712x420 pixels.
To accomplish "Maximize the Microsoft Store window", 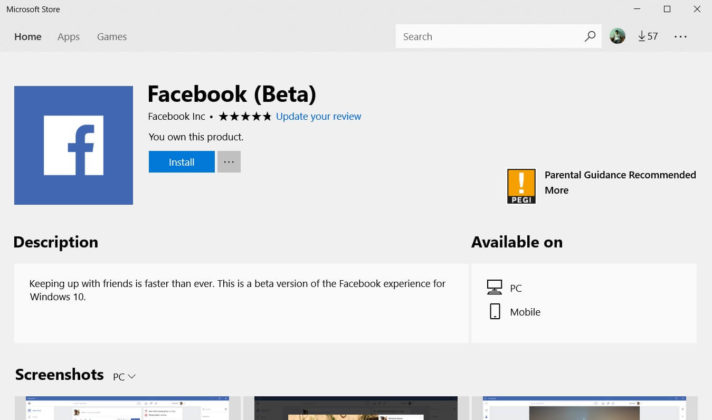I will [x=667, y=9].
